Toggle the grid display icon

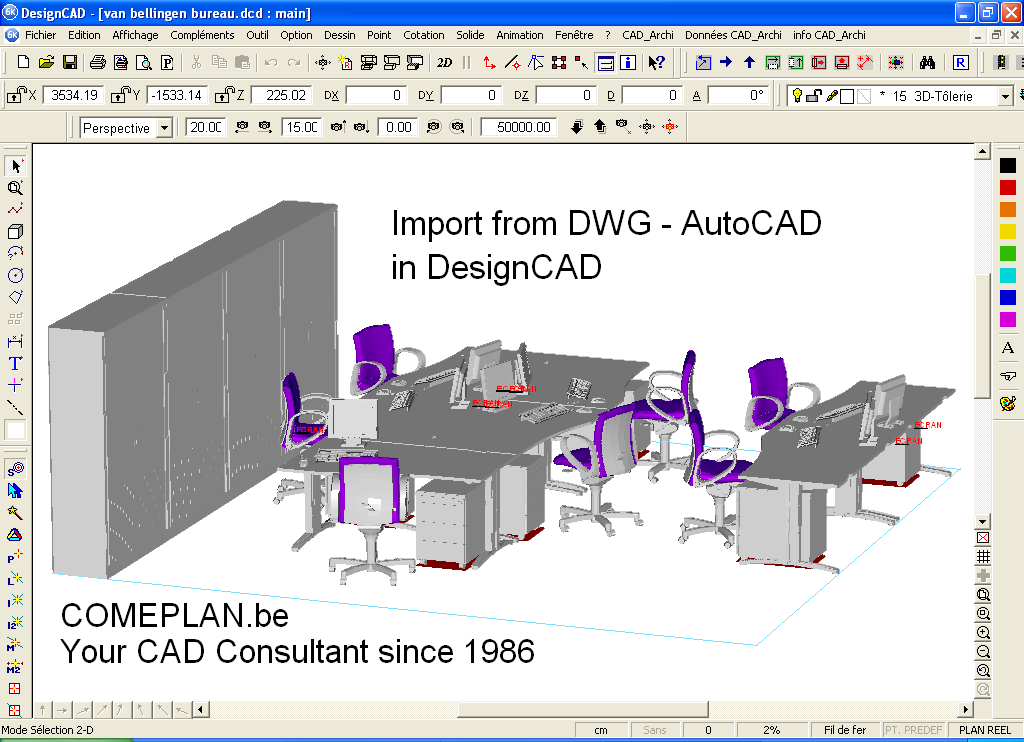click(983, 556)
